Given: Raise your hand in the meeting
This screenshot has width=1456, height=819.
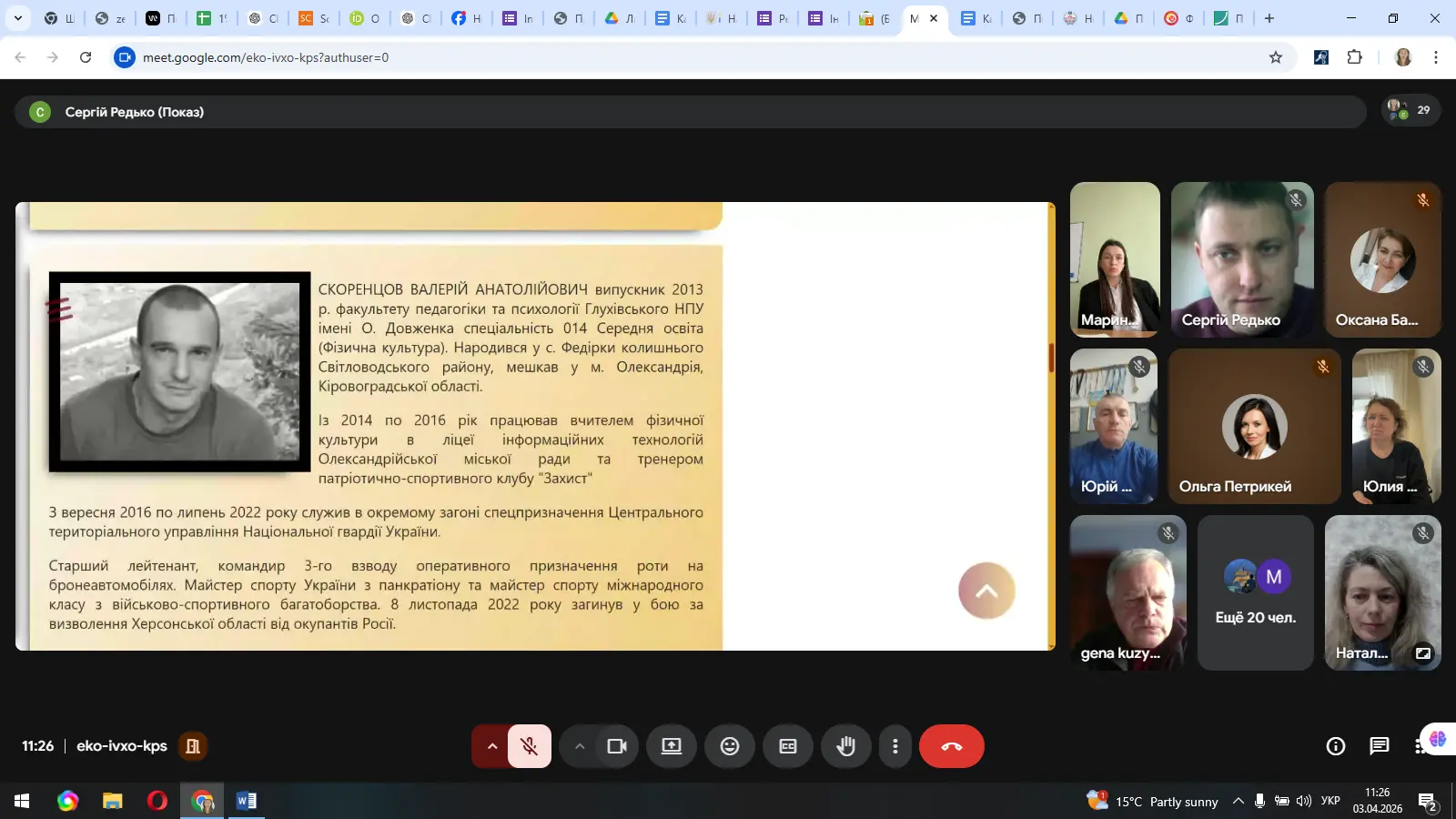Looking at the screenshot, I should point(846,746).
